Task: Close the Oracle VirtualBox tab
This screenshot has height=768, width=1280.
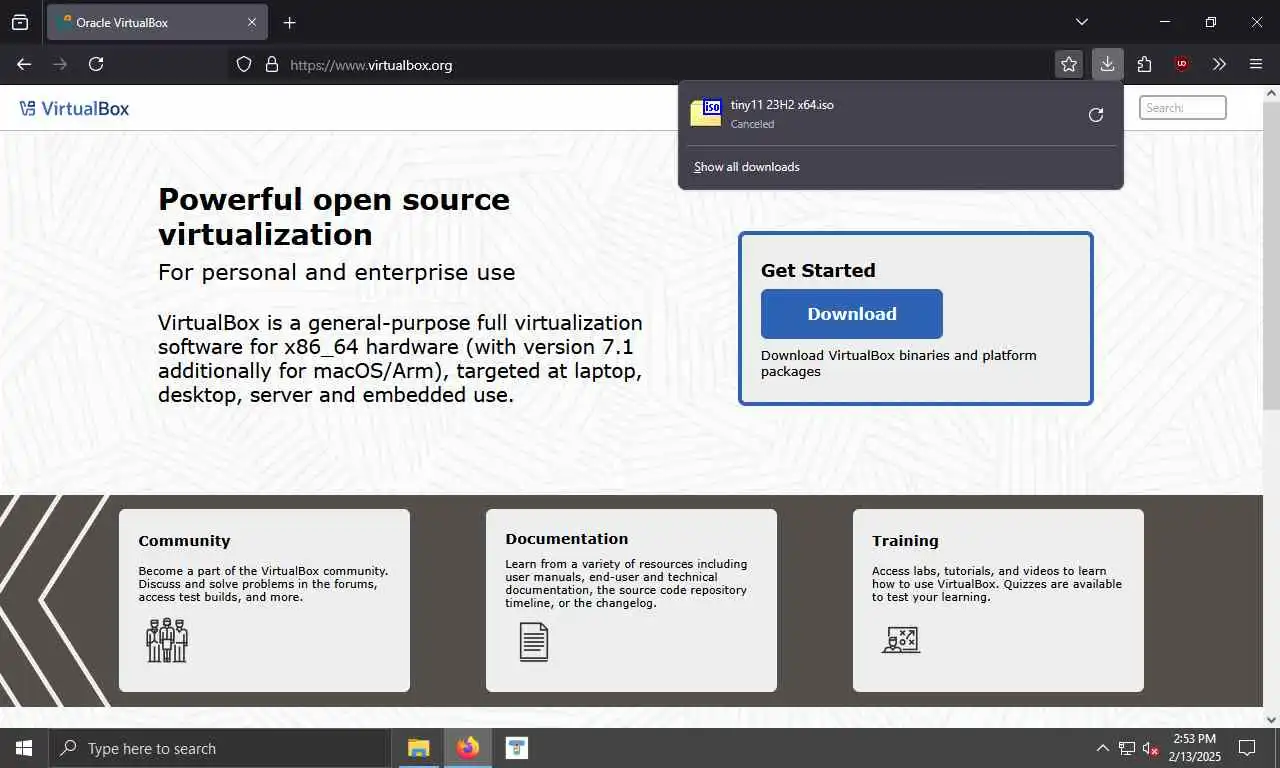Action: (252, 22)
